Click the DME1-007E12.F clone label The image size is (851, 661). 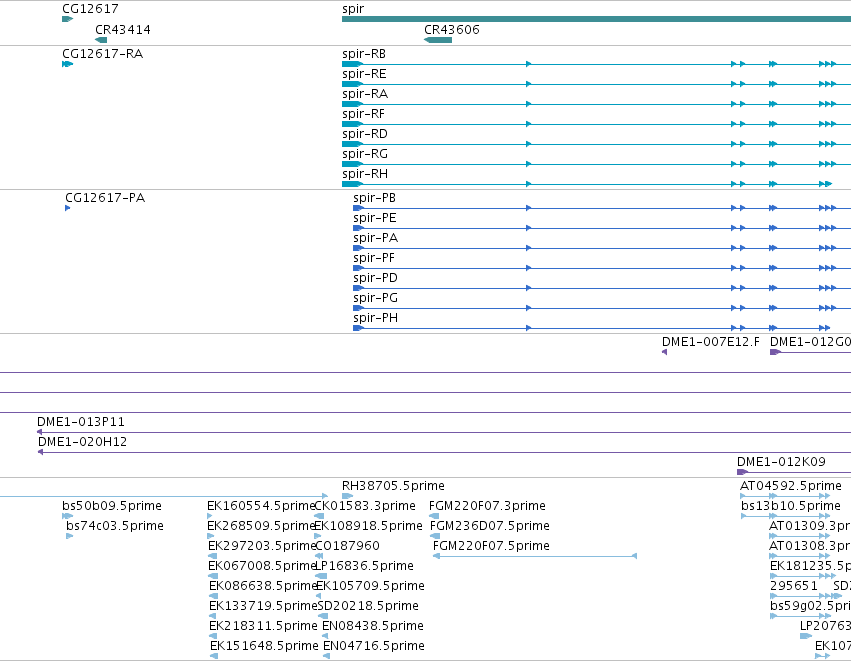tap(710, 342)
